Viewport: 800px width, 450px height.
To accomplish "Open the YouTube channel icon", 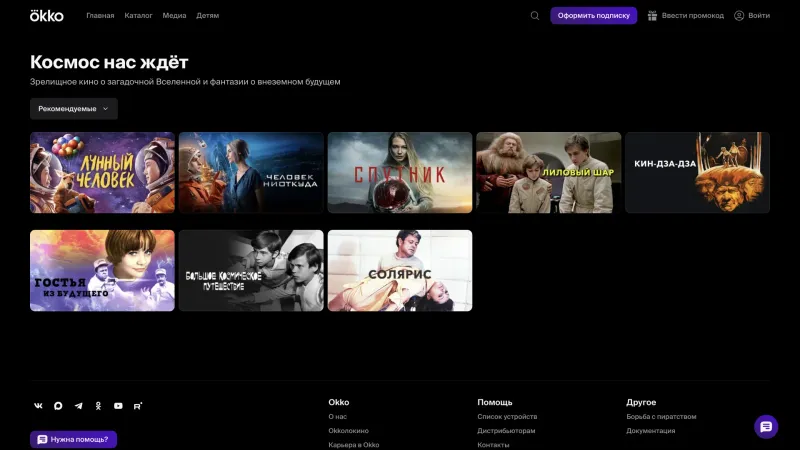I will tap(118, 406).
